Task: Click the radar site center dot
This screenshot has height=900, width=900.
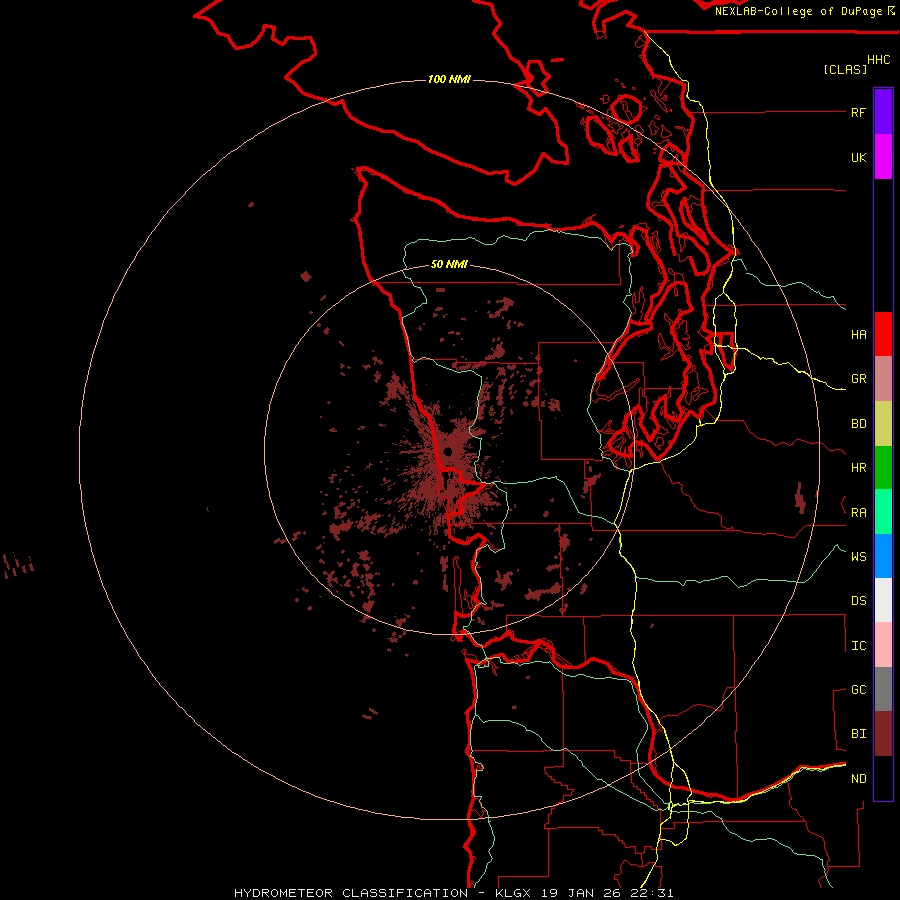Action: (x=448, y=451)
